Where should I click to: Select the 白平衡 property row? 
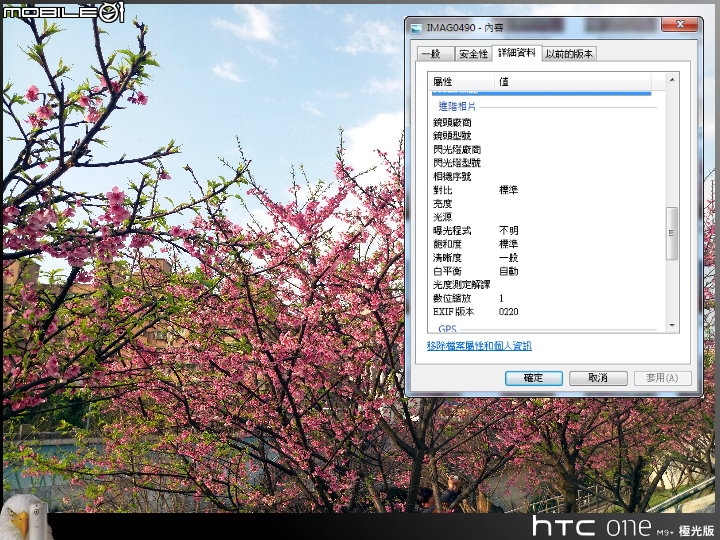coord(544,271)
